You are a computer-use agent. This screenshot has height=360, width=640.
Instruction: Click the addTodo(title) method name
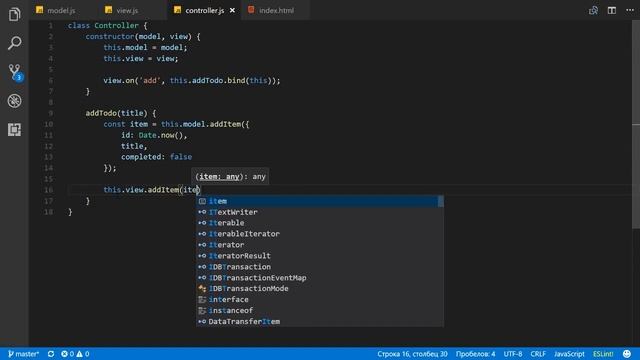pyautogui.click(x=116, y=113)
